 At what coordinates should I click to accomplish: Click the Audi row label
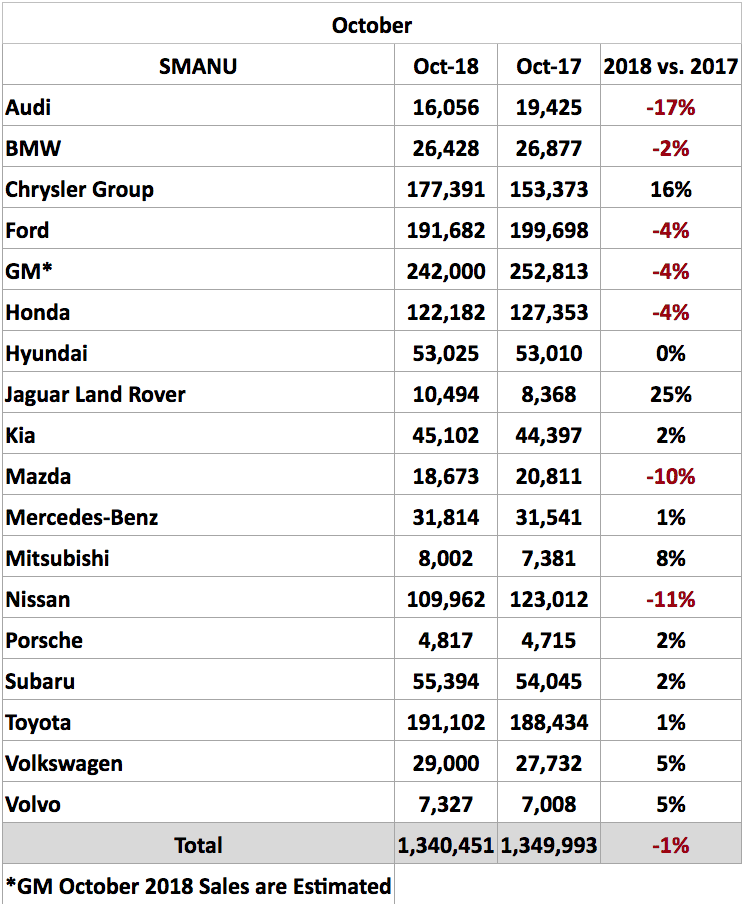coord(28,107)
